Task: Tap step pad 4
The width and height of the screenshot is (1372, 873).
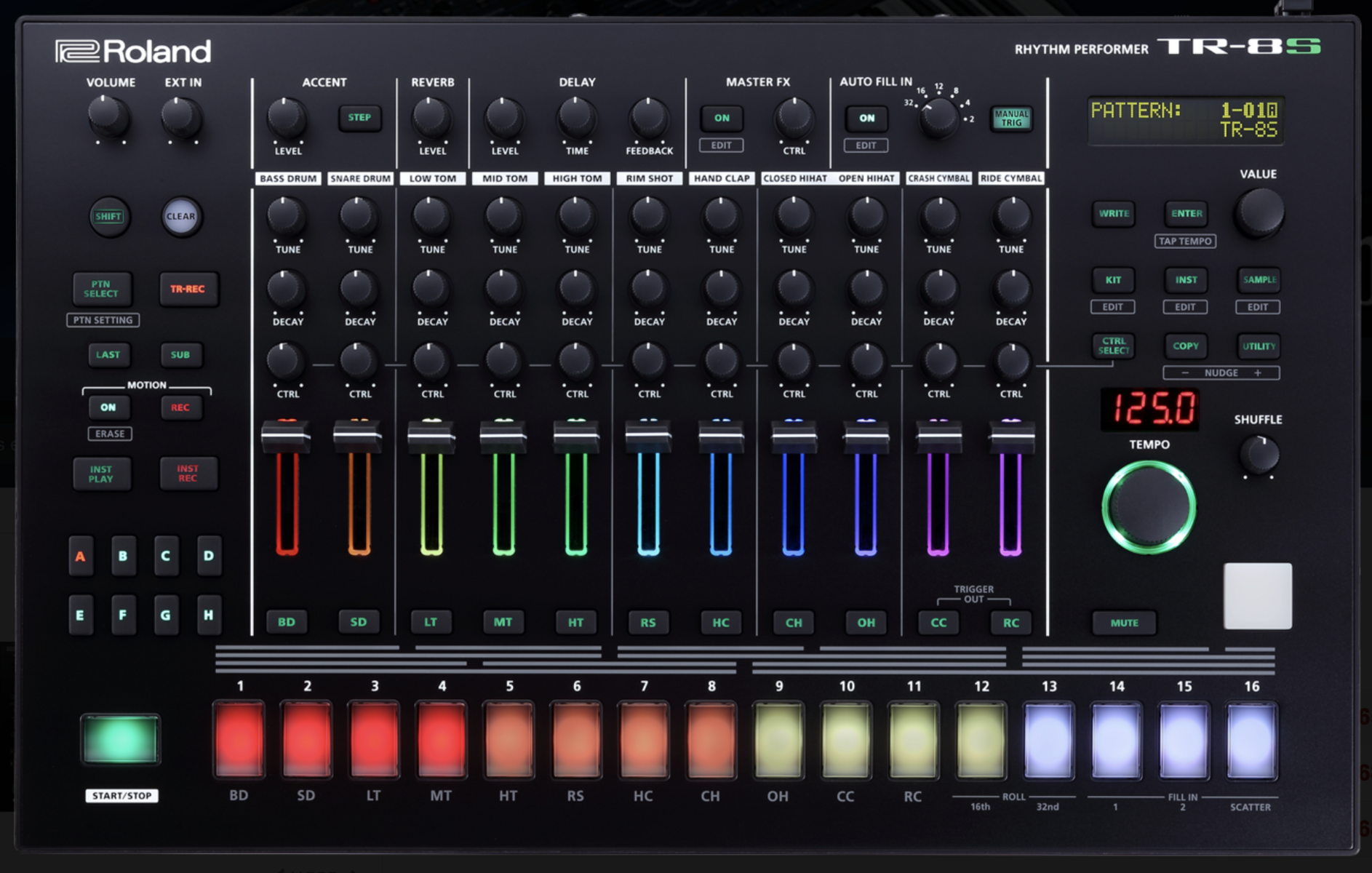Action: click(442, 739)
